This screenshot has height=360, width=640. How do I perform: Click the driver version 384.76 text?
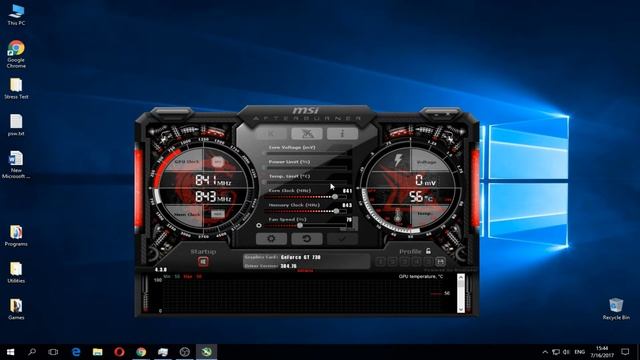coord(289,266)
